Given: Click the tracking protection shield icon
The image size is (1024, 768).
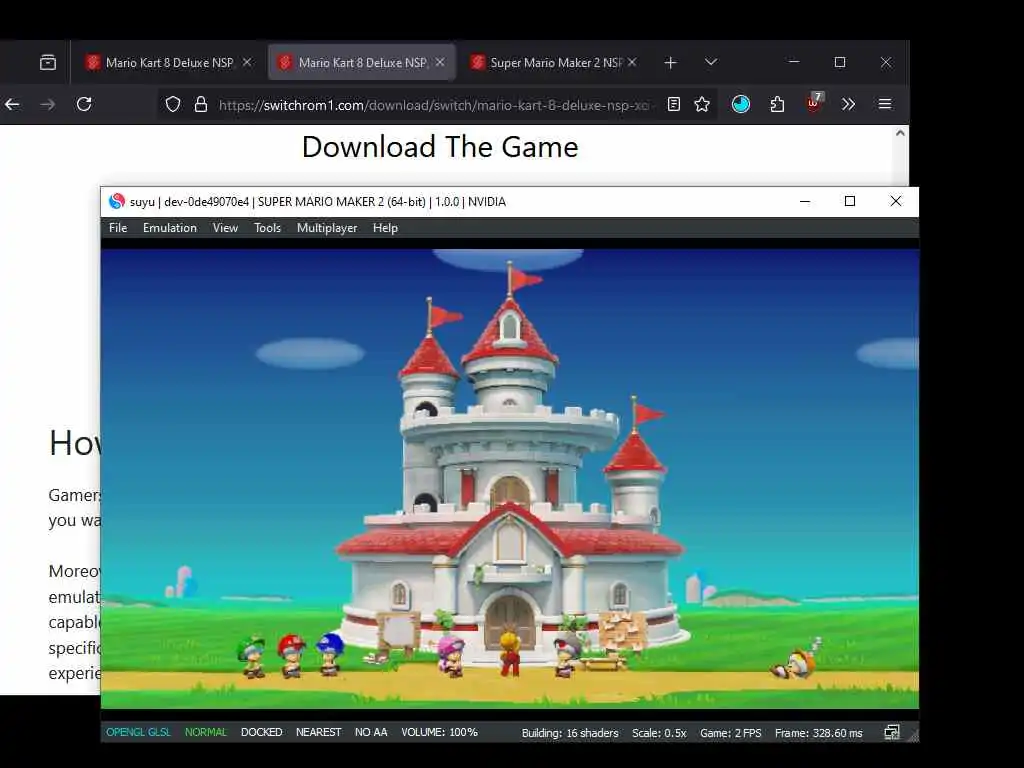Looking at the screenshot, I should click(172, 104).
